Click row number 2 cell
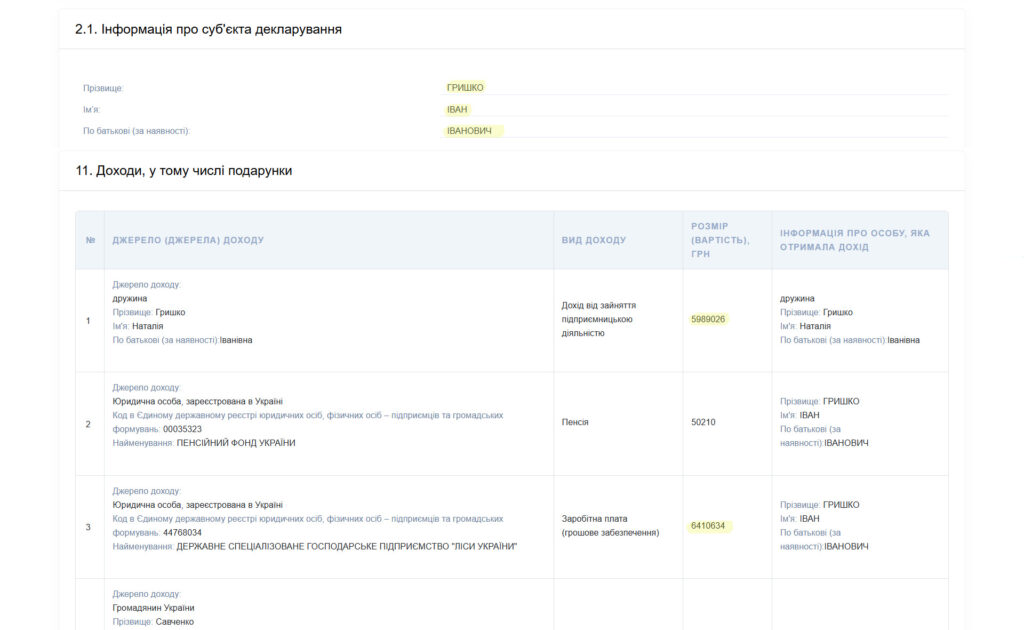 click(x=88, y=424)
